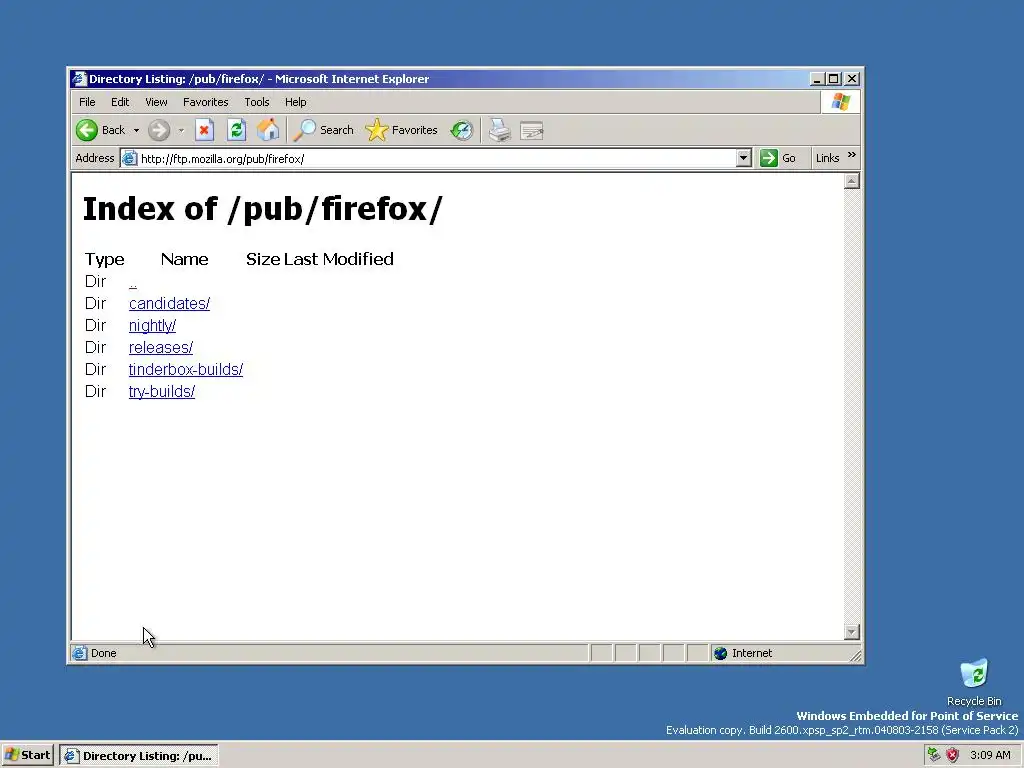The height and width of the screenshot is (768, 1024).
Task: Open the try-builds/ directory link
Action: 161,392
